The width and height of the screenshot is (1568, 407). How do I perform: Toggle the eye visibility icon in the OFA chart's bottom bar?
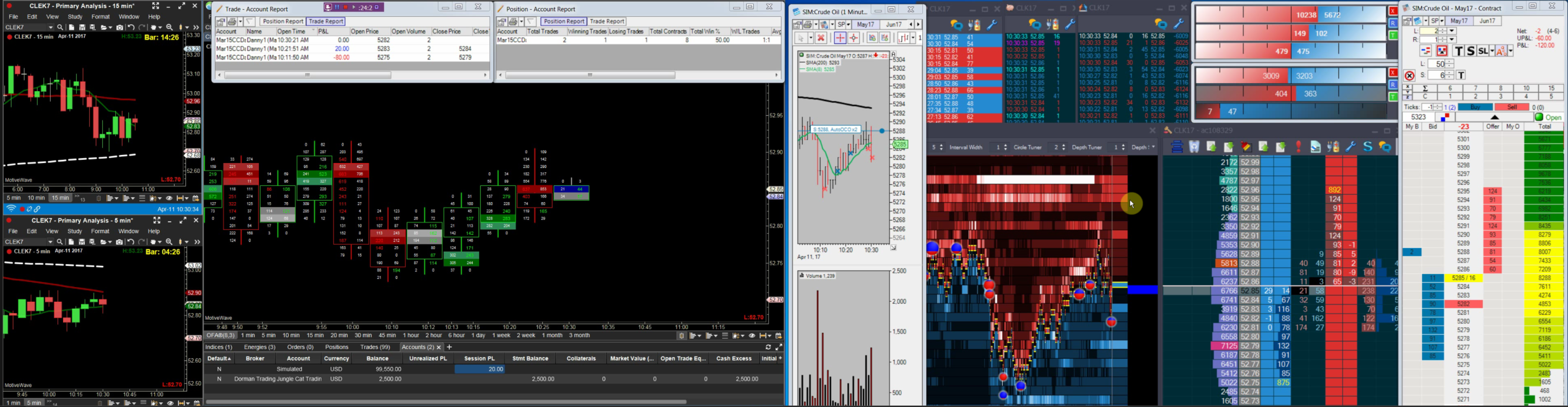[x=752, y=336]
